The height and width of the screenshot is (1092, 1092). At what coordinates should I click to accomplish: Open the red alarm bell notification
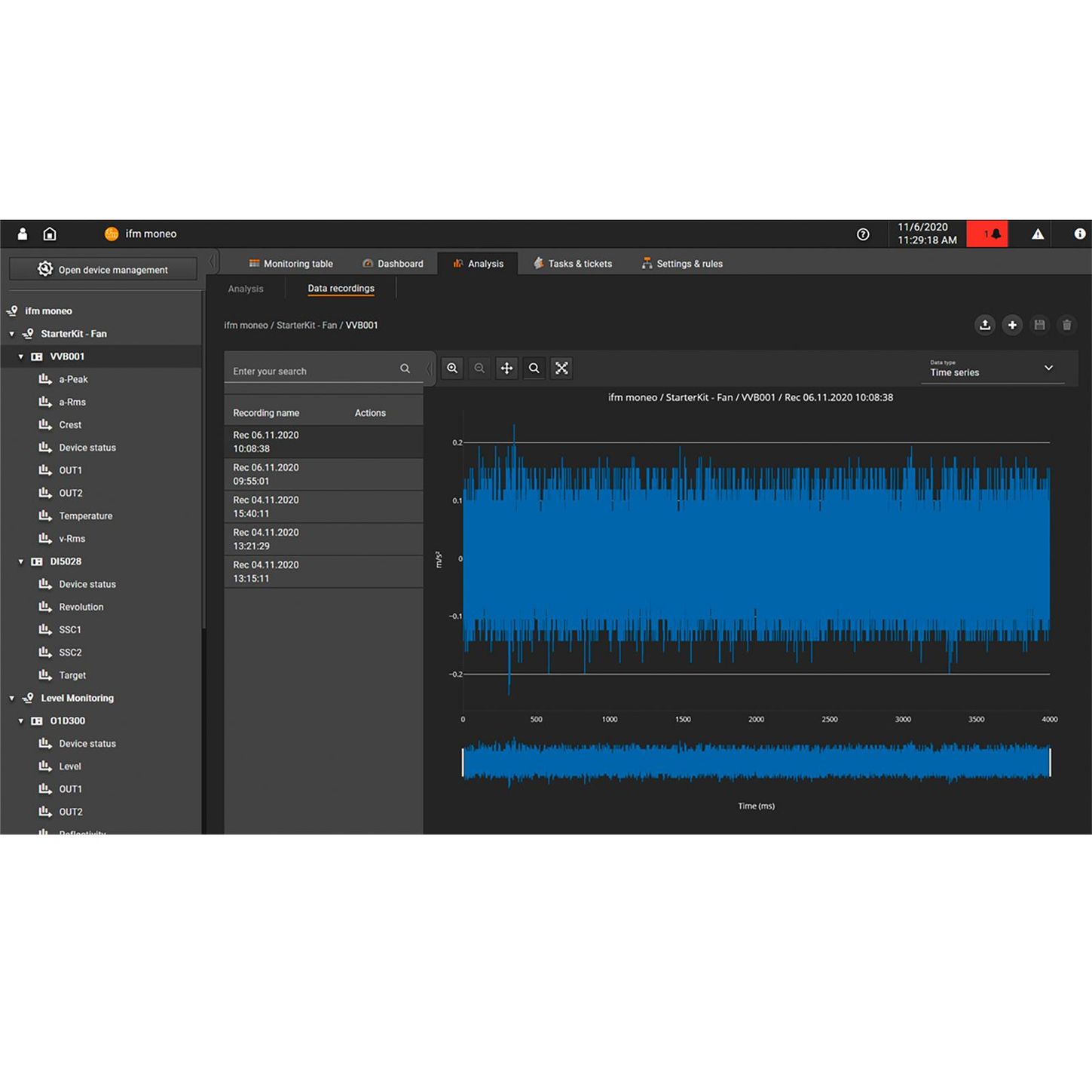click(x=987, y=234)
